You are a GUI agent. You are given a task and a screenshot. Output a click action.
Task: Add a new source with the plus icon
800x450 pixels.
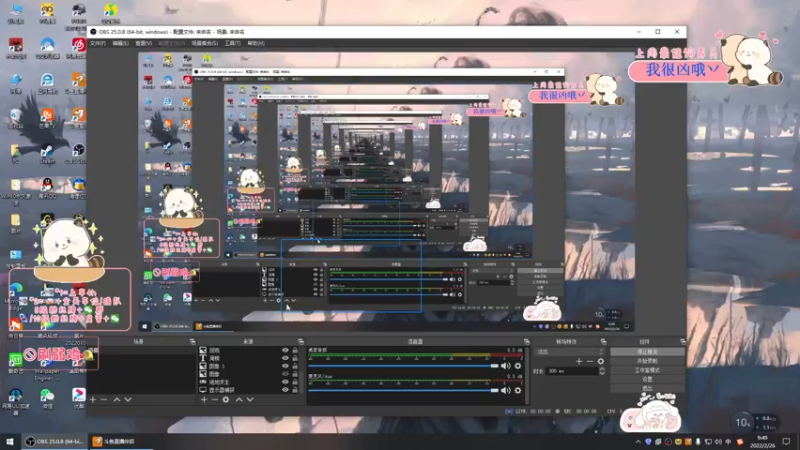[204, 399]
